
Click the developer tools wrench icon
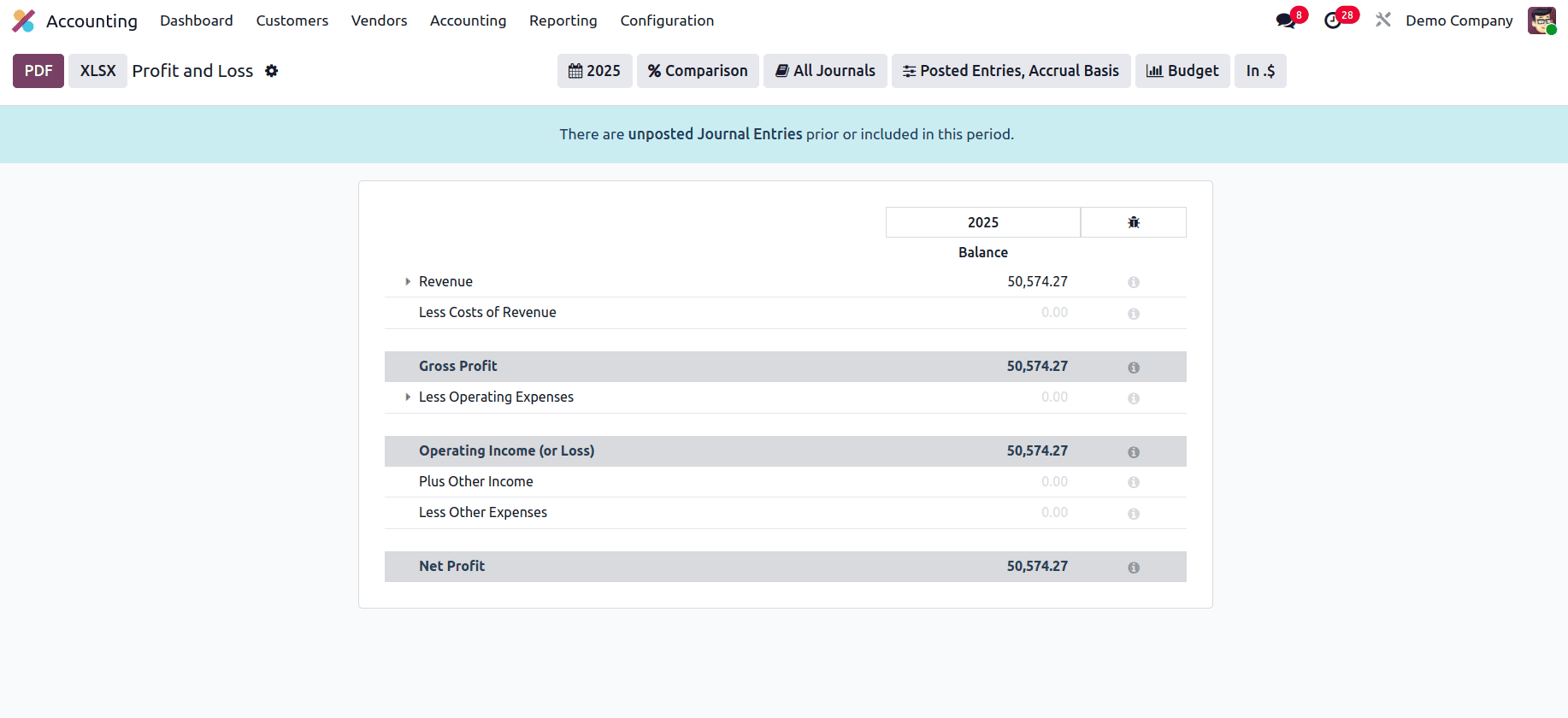point(1382,20)
